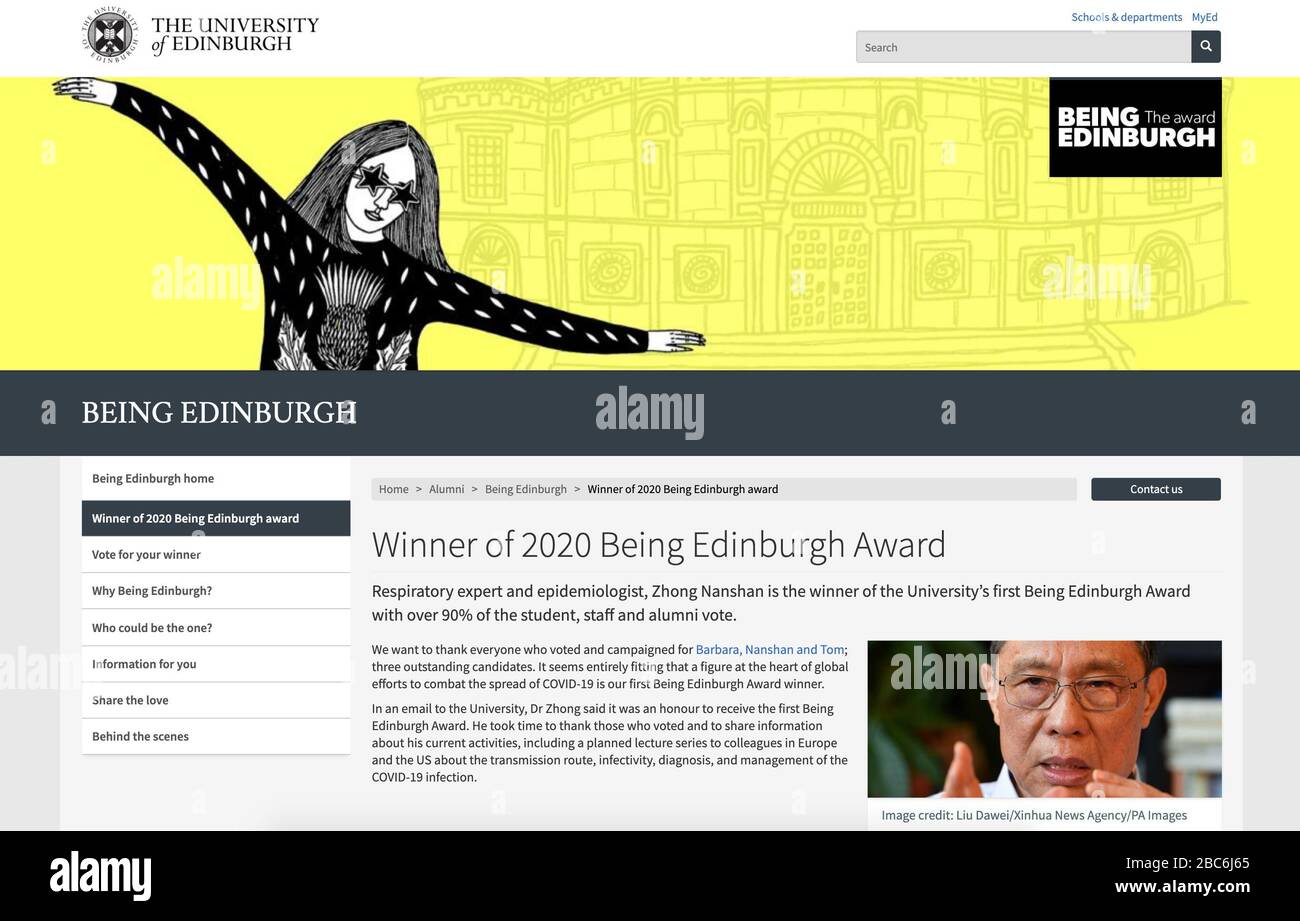Click the illustrated woman banner image

[x=380, y=224]
